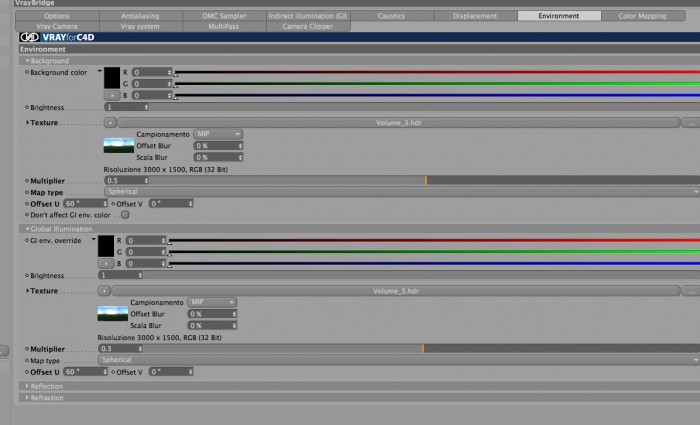Switch to the Displacement tab
The height and width of the screenshot is (425, 700).
pyautogui.click(x=475, y=16)
